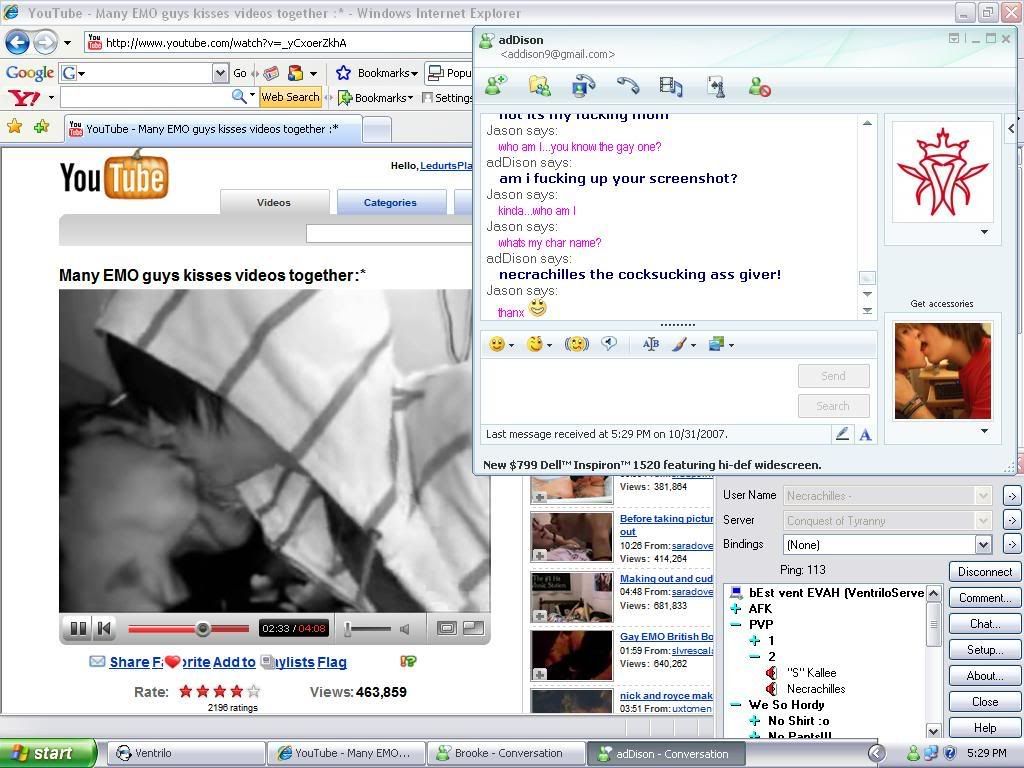Click the Comment... button in Ventrilo
This screenshot has width=1024, height=768.
pyautogui.click(x=985, y=598)
